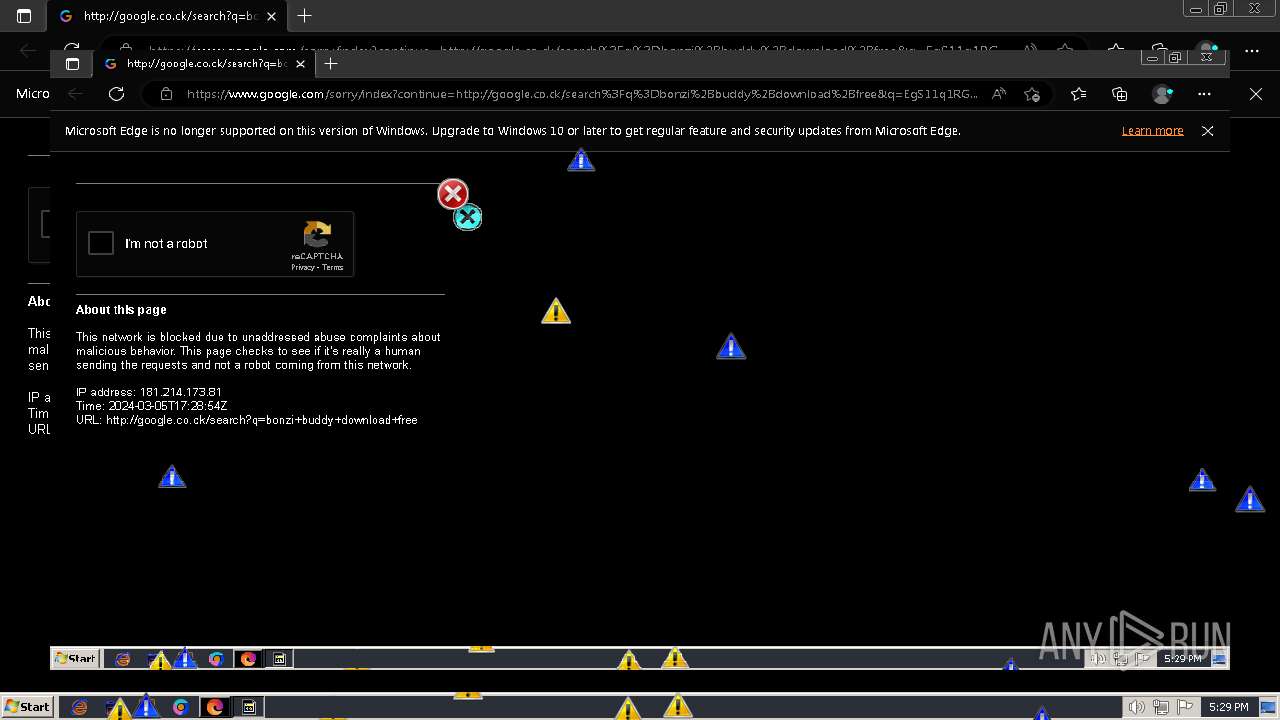The width and height of the screenshot is (1280, 720).
Task: Open Settings and more menu in front window
Action: point(1203,94)
